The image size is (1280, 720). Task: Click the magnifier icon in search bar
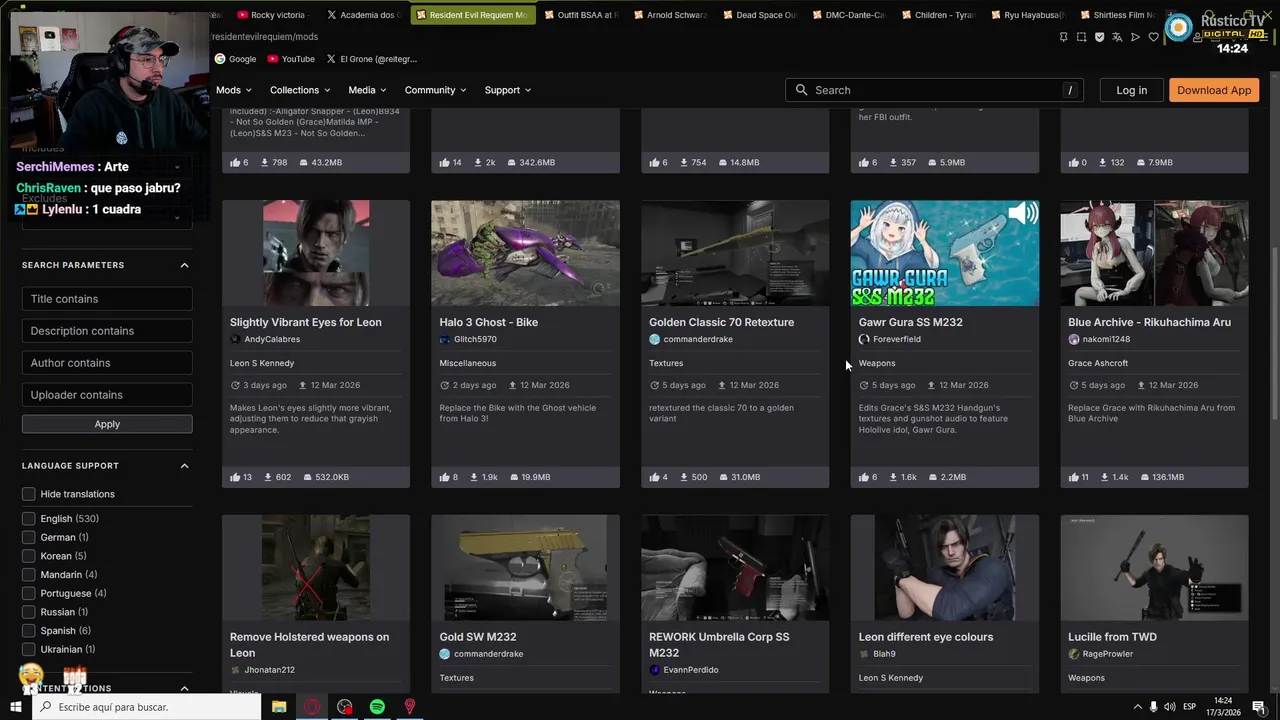tap(801, 90)
